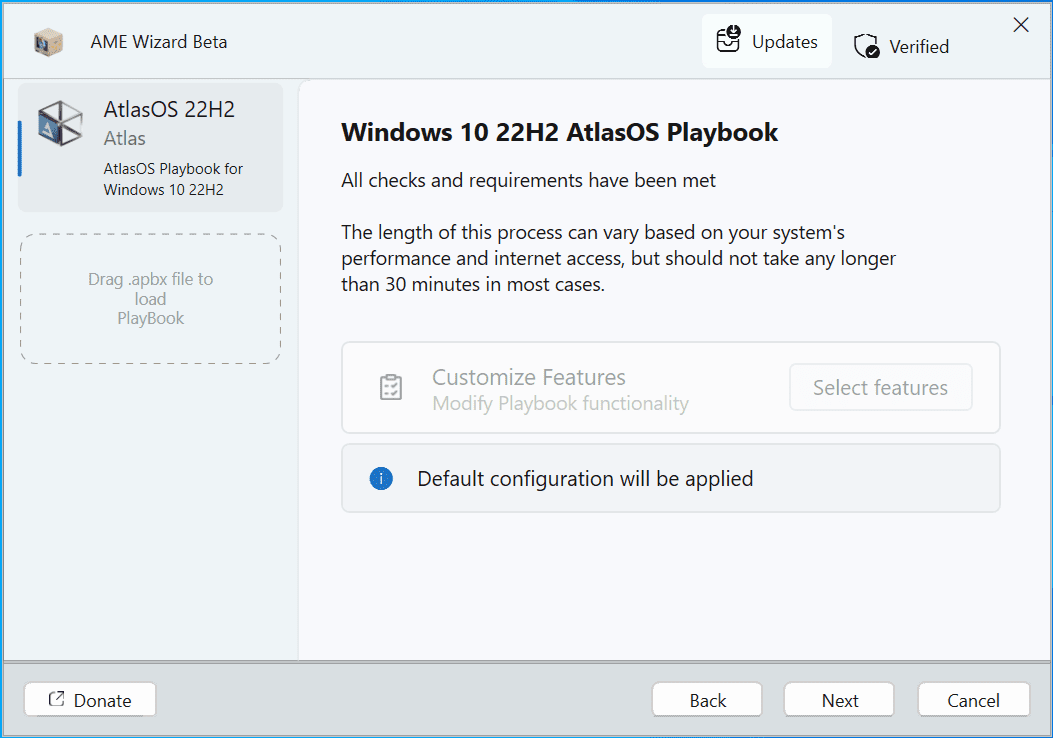Image resolution: width=1053 pixels, height=738 pixels.
Task: Cancel the wizard setup
Action: (973, 700)
